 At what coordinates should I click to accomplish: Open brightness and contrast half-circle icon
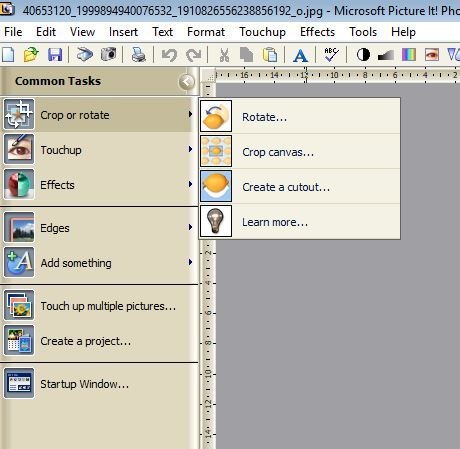click(x=363, y=54)
